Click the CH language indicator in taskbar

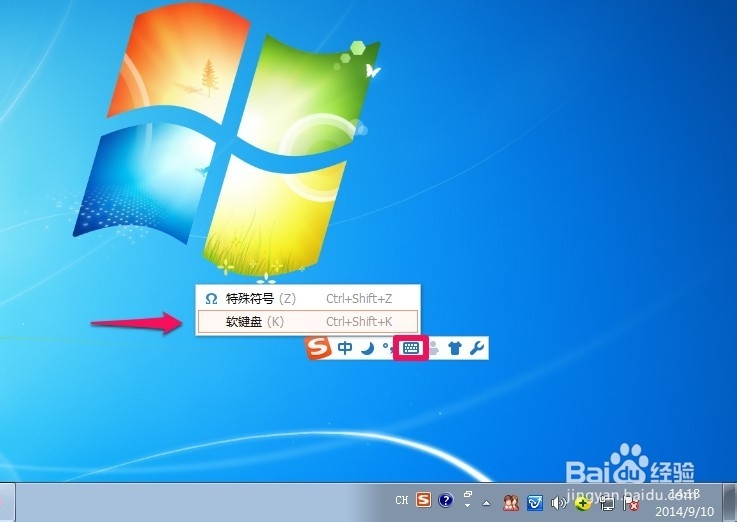pyautogui.click(x=402, y=501)
